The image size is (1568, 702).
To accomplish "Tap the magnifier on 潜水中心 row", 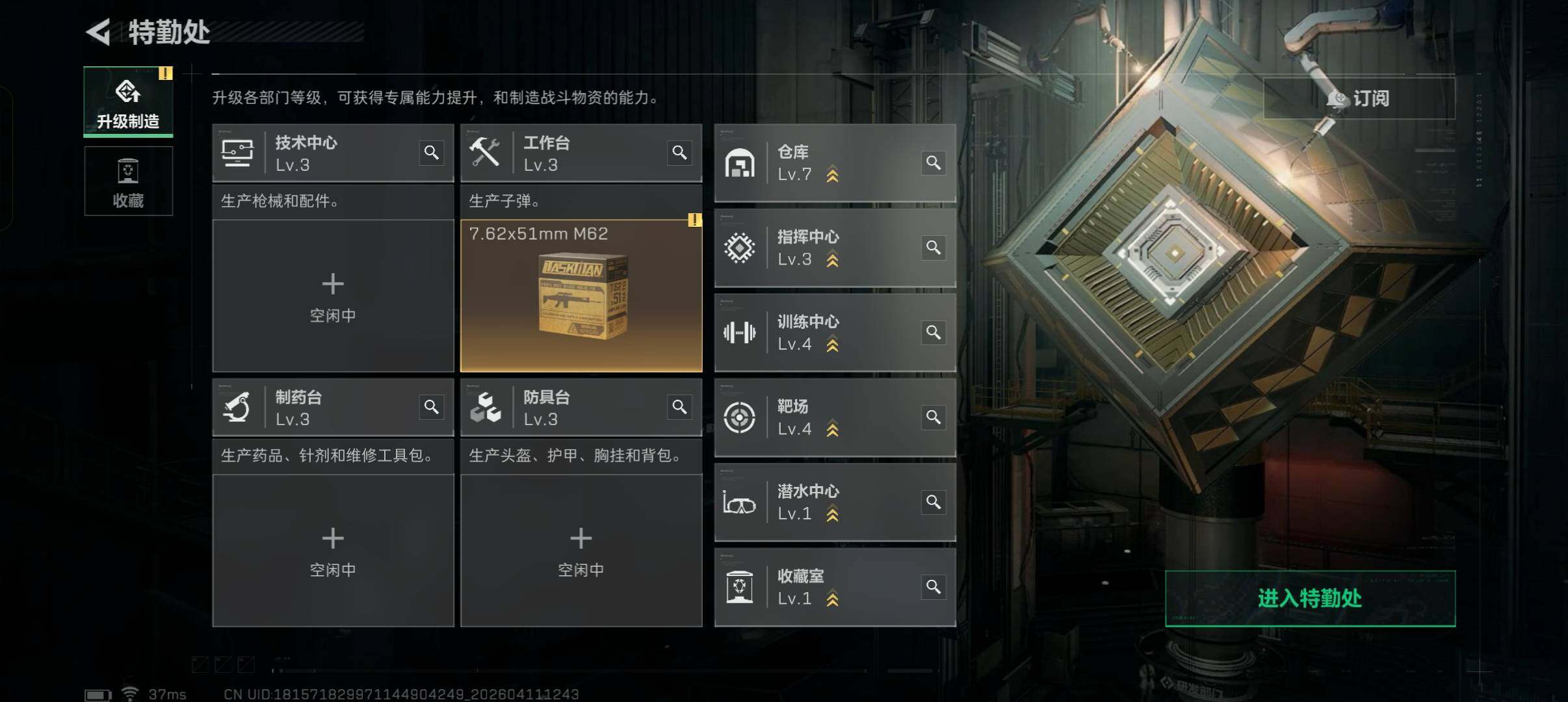I will click(934, 502).
